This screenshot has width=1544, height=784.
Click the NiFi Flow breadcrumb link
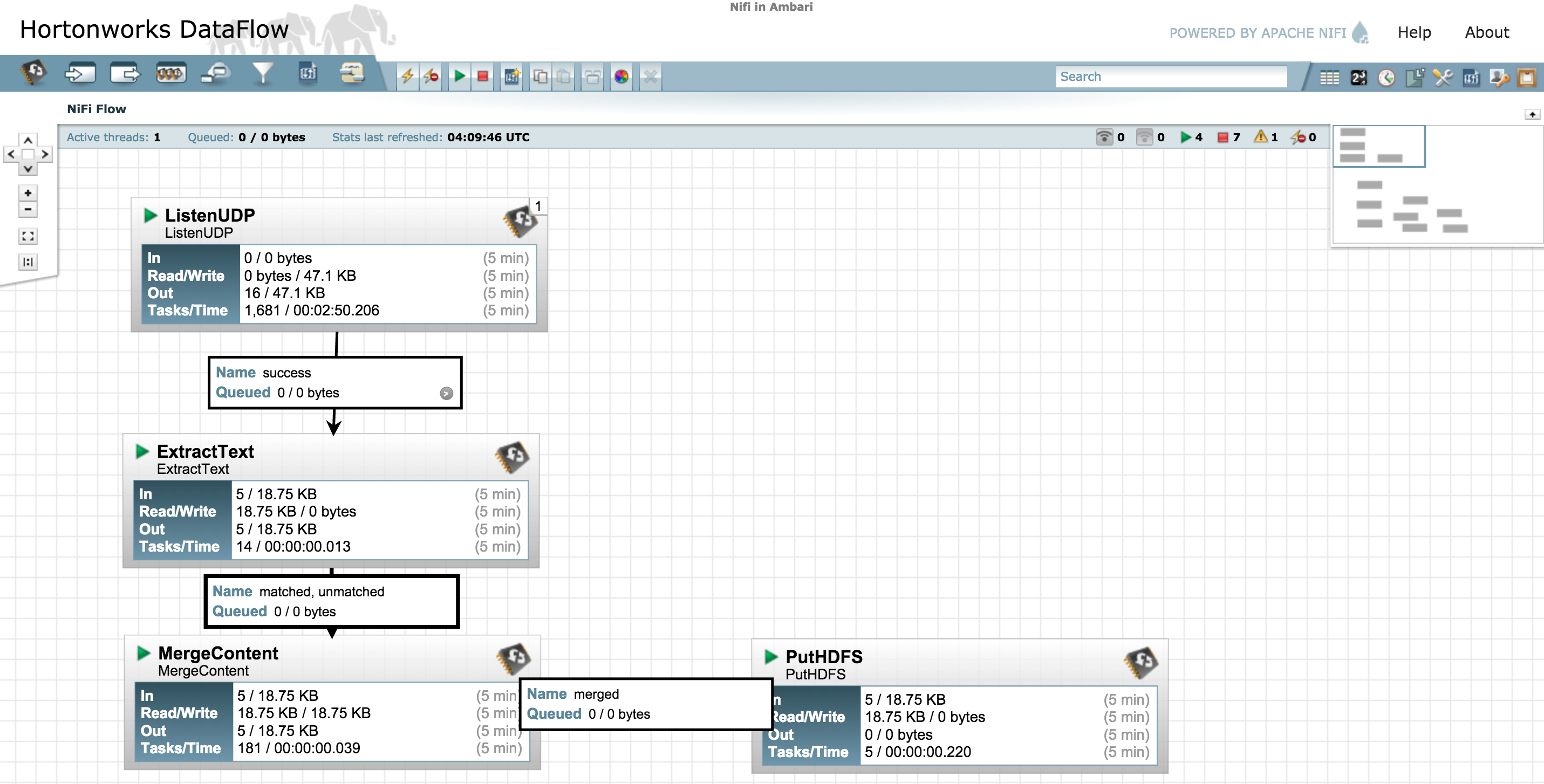[96, 109]
